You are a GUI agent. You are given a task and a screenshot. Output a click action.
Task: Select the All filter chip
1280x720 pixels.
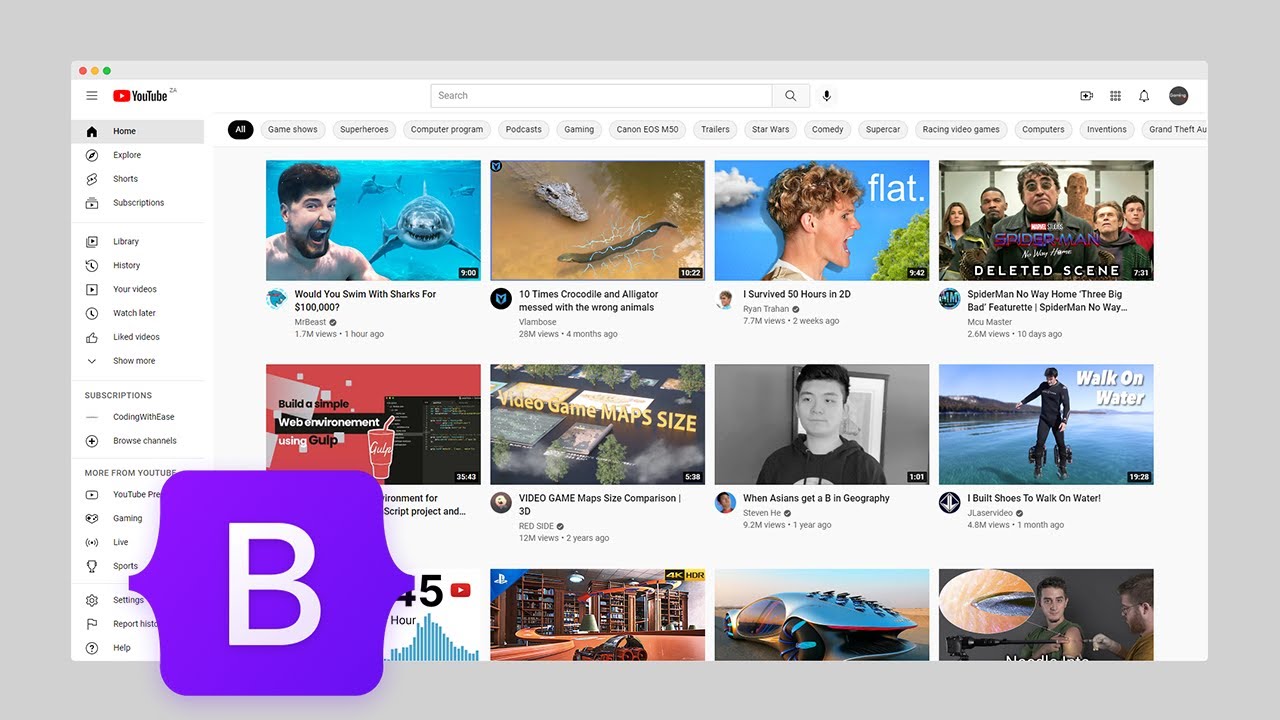240,130
